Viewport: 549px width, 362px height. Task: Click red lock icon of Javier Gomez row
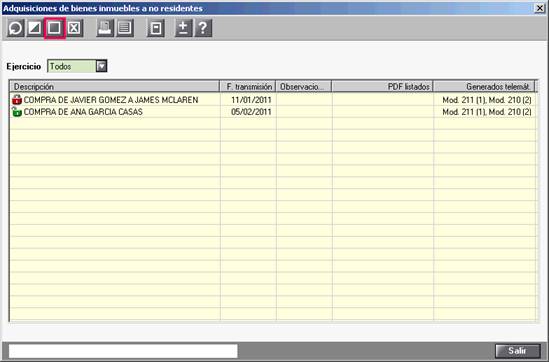point(16,100)
